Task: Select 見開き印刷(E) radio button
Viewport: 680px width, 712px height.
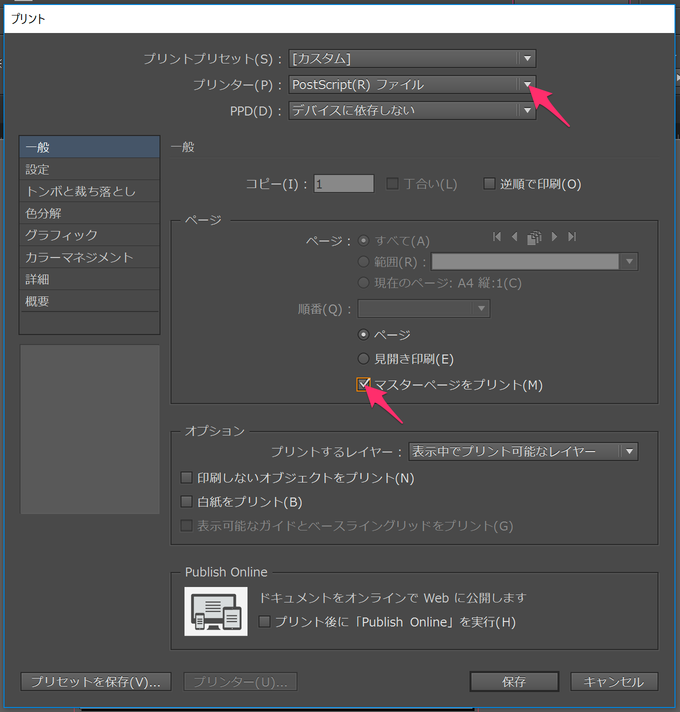Action: (363, 359)
